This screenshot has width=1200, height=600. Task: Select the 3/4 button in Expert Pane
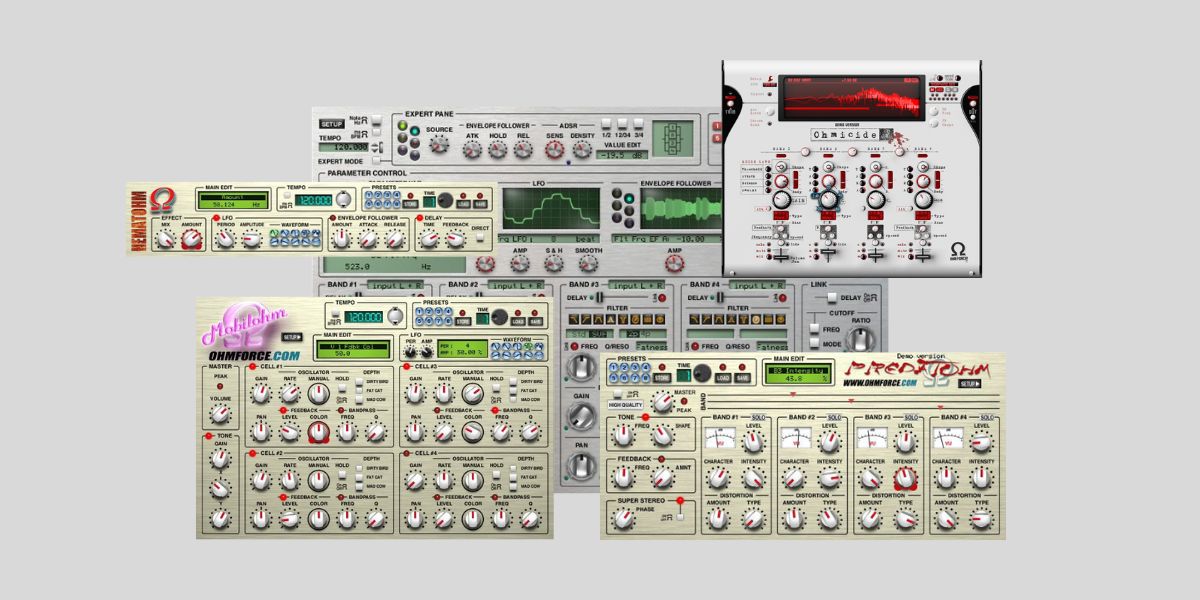tap(638, 122)
